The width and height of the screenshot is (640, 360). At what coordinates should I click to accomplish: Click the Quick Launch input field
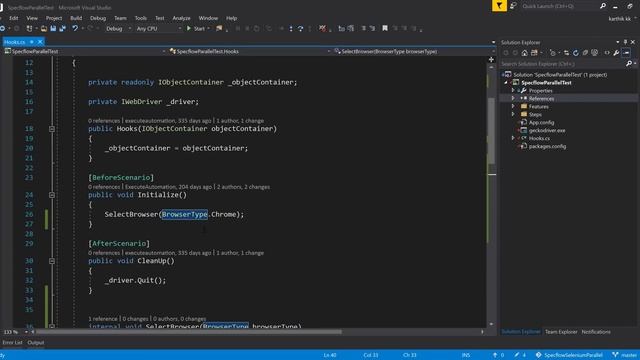tap(559, 6)
